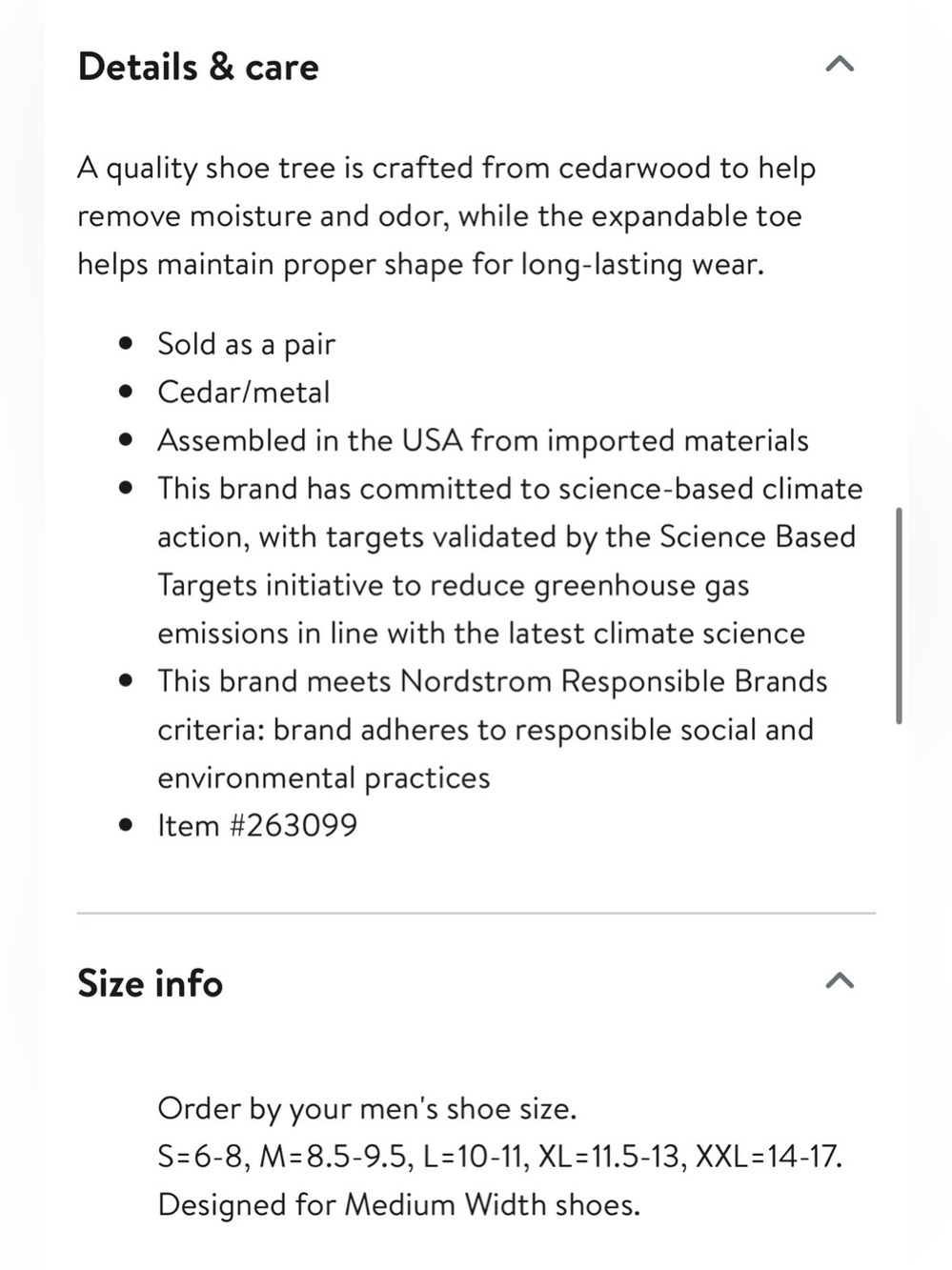Click the S=6-8, M=8.5-9.5 size chart line
This screenshot has width=952, height=1270.
pos(500,1157)
